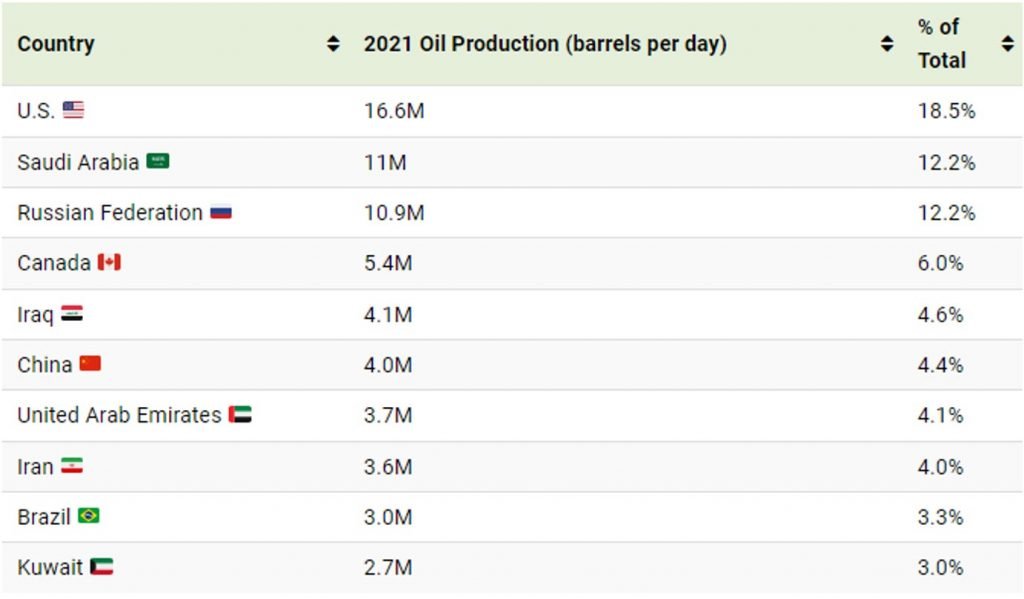1024x599 pixels.
Task: Click the Saudi Arabia country name
Action: [78, 162]
